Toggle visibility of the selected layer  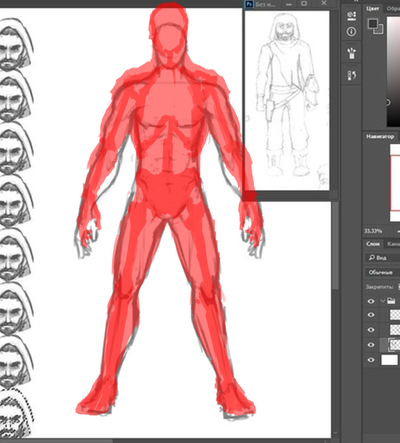tap(371, 345)
